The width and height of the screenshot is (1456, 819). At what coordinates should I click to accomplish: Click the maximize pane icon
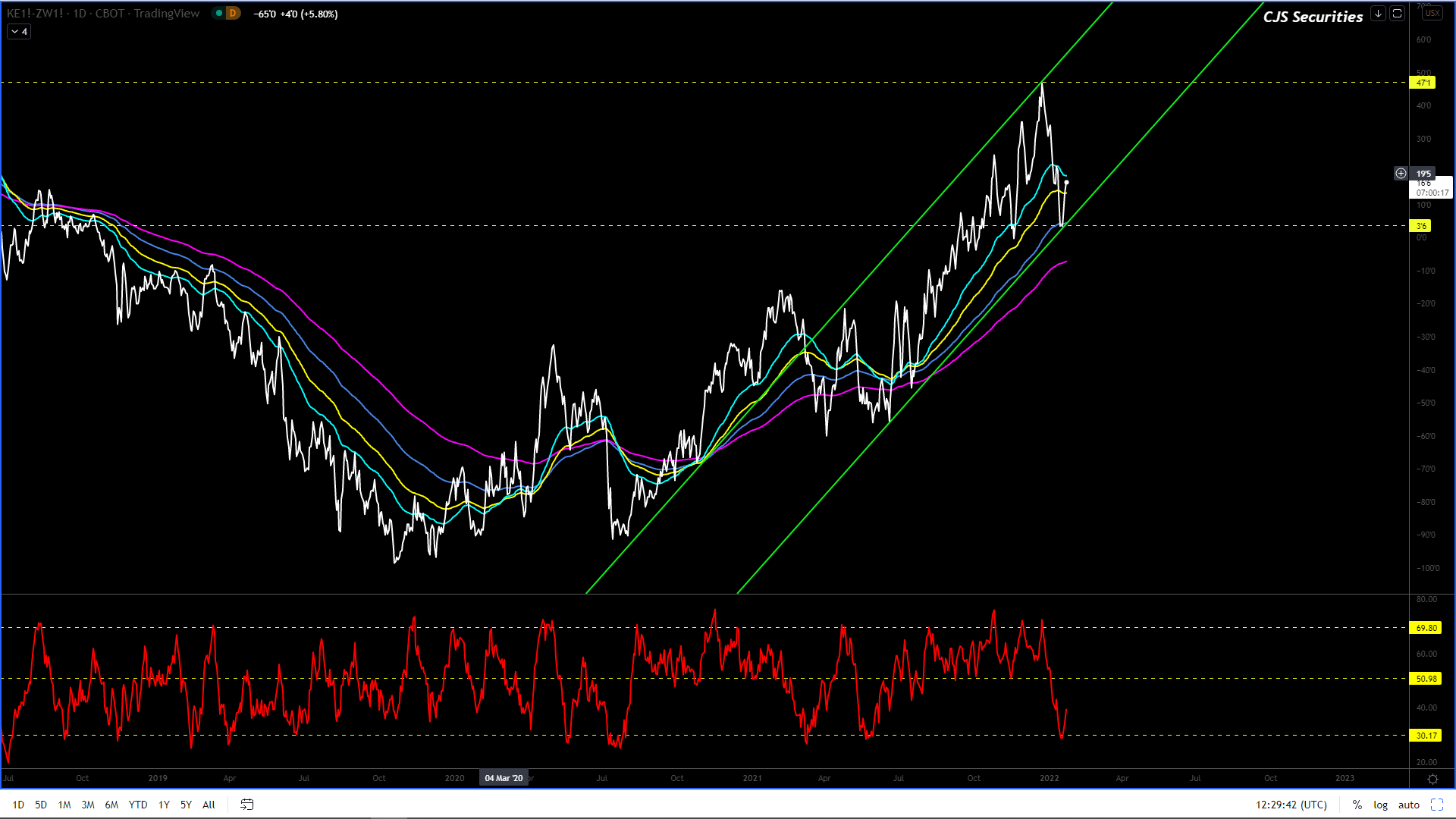(x=1397, y=14)
